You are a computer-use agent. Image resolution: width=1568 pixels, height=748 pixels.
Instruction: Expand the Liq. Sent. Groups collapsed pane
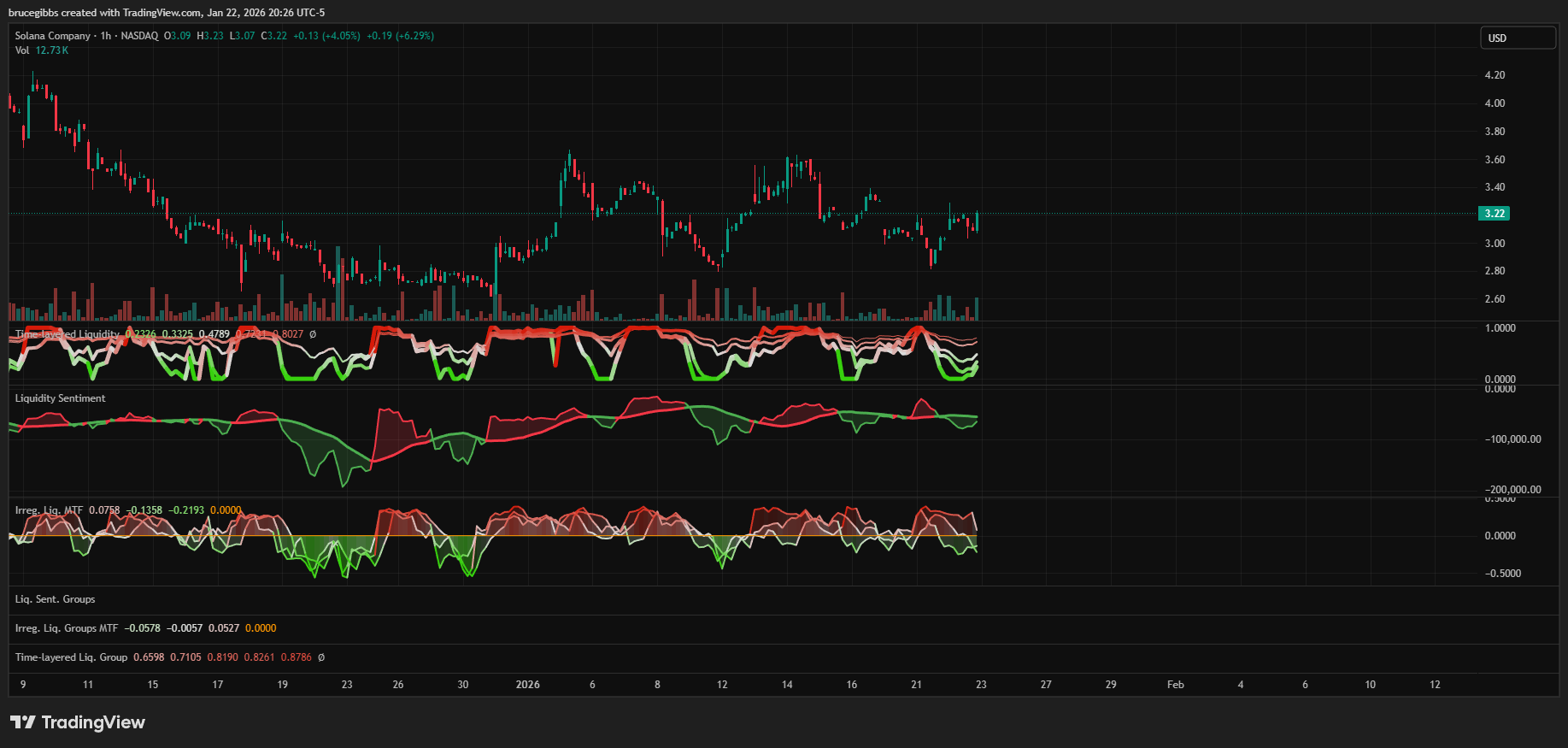pyautogui.click(x=55, y=599)
